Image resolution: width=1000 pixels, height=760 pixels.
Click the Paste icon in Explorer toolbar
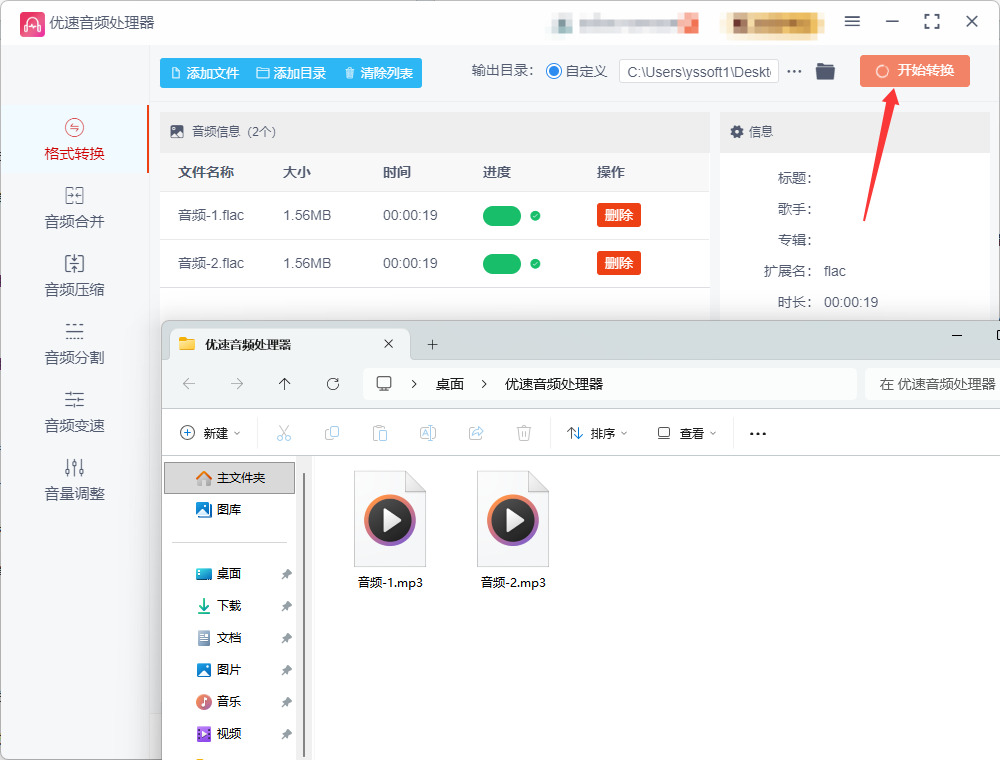pyautogui.click(x=379, y=434)
